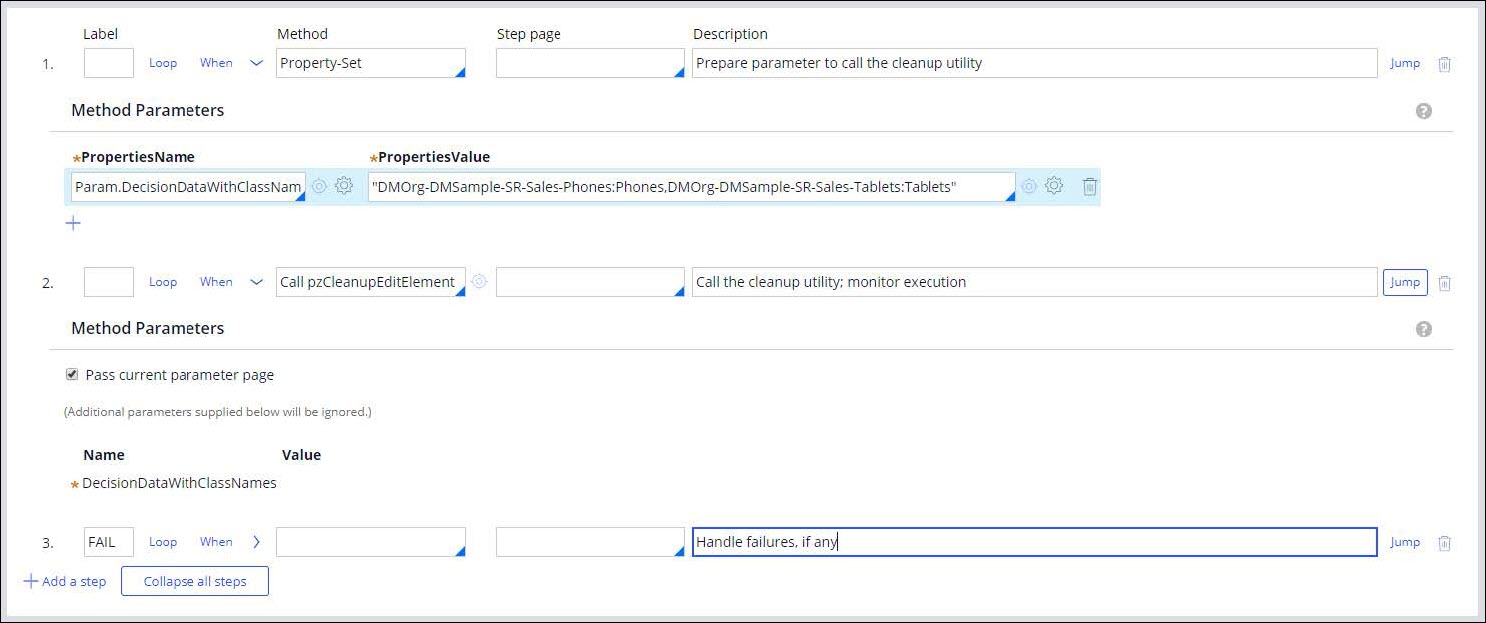Remove the PropertiesName row with trash icon
Viewport: 1486px width, 623px height.
click(x=1090, y=187)
